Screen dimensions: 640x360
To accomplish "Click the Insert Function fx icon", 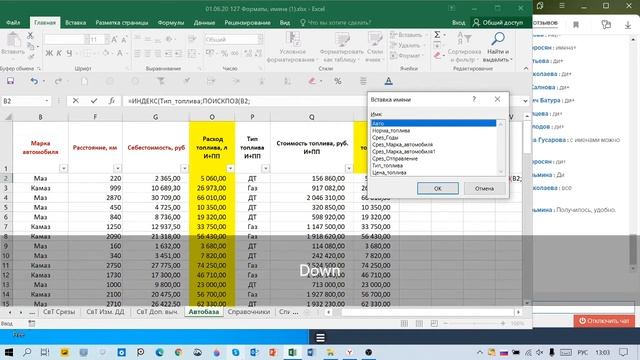I will click(111, 100).
